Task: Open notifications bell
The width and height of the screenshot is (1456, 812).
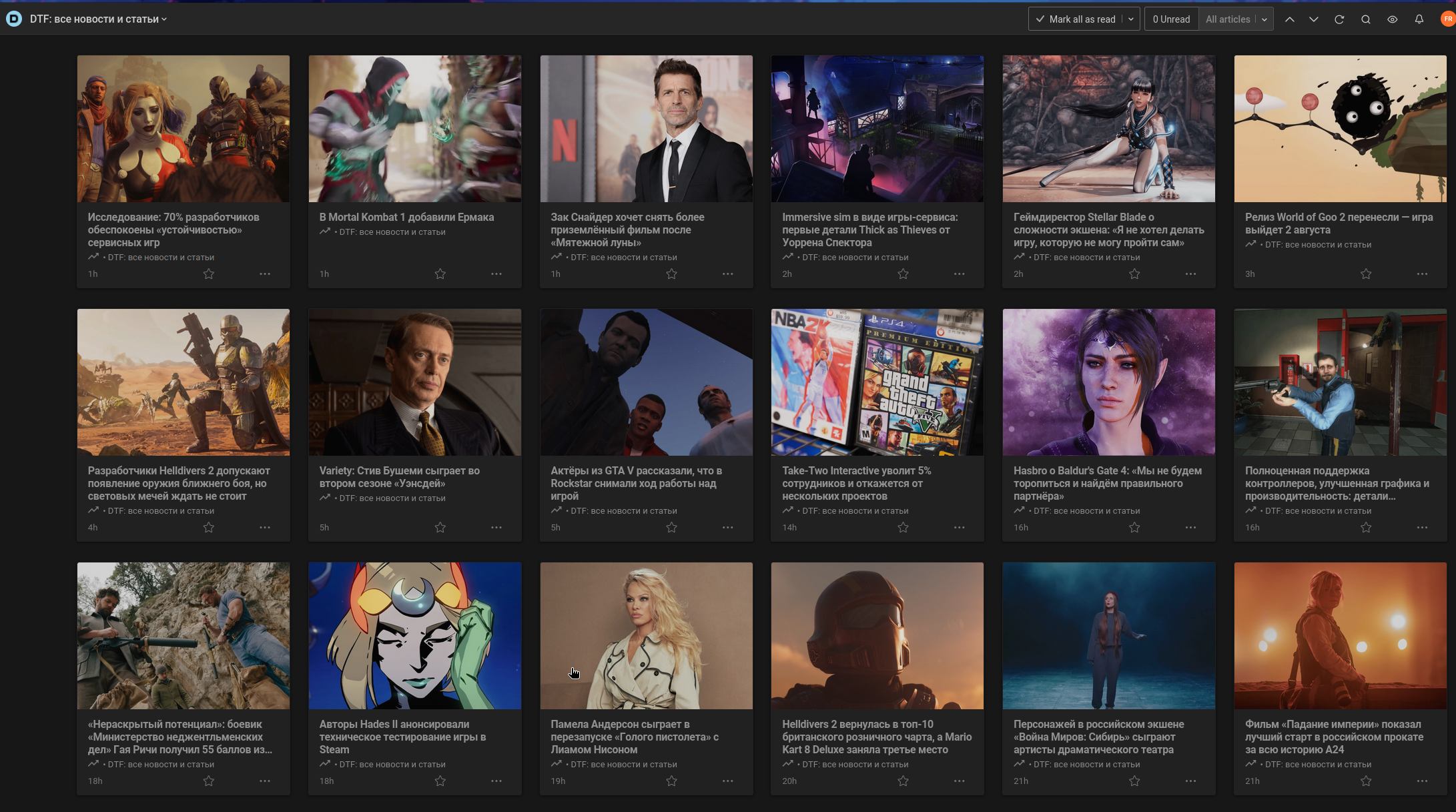Action: tap(1419, 19)
